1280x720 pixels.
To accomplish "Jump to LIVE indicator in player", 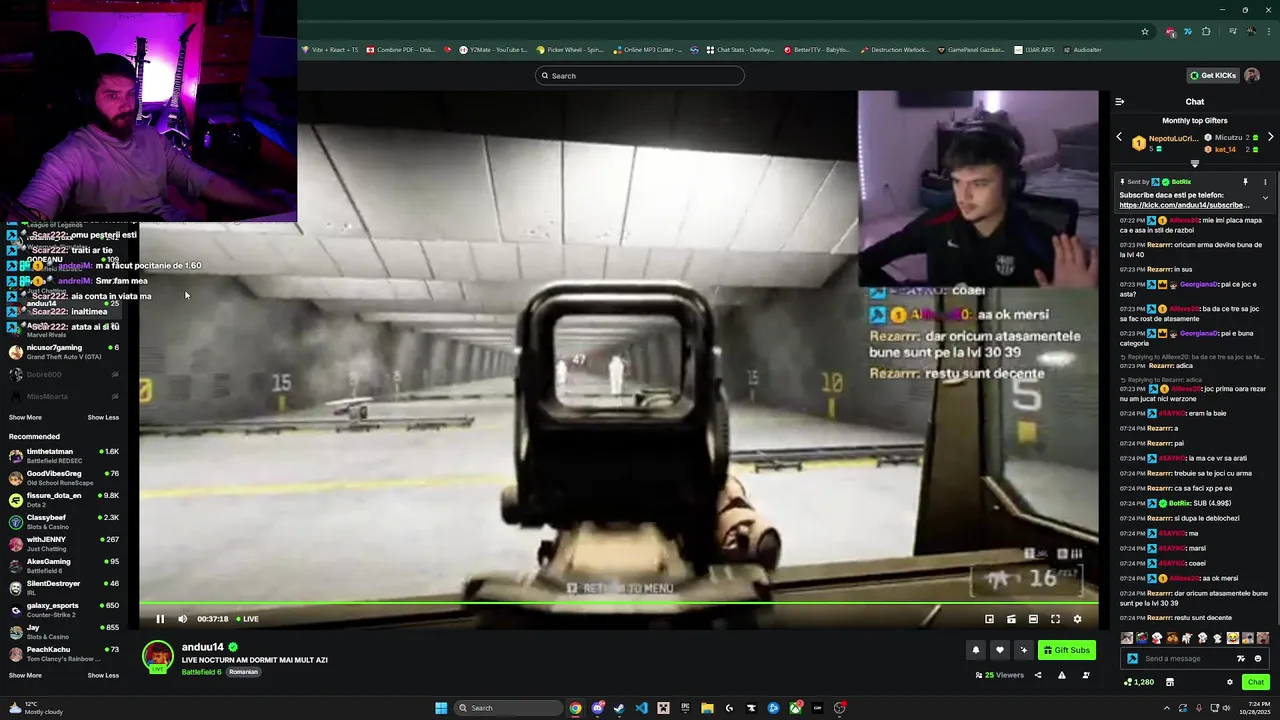I will point(247,619).
